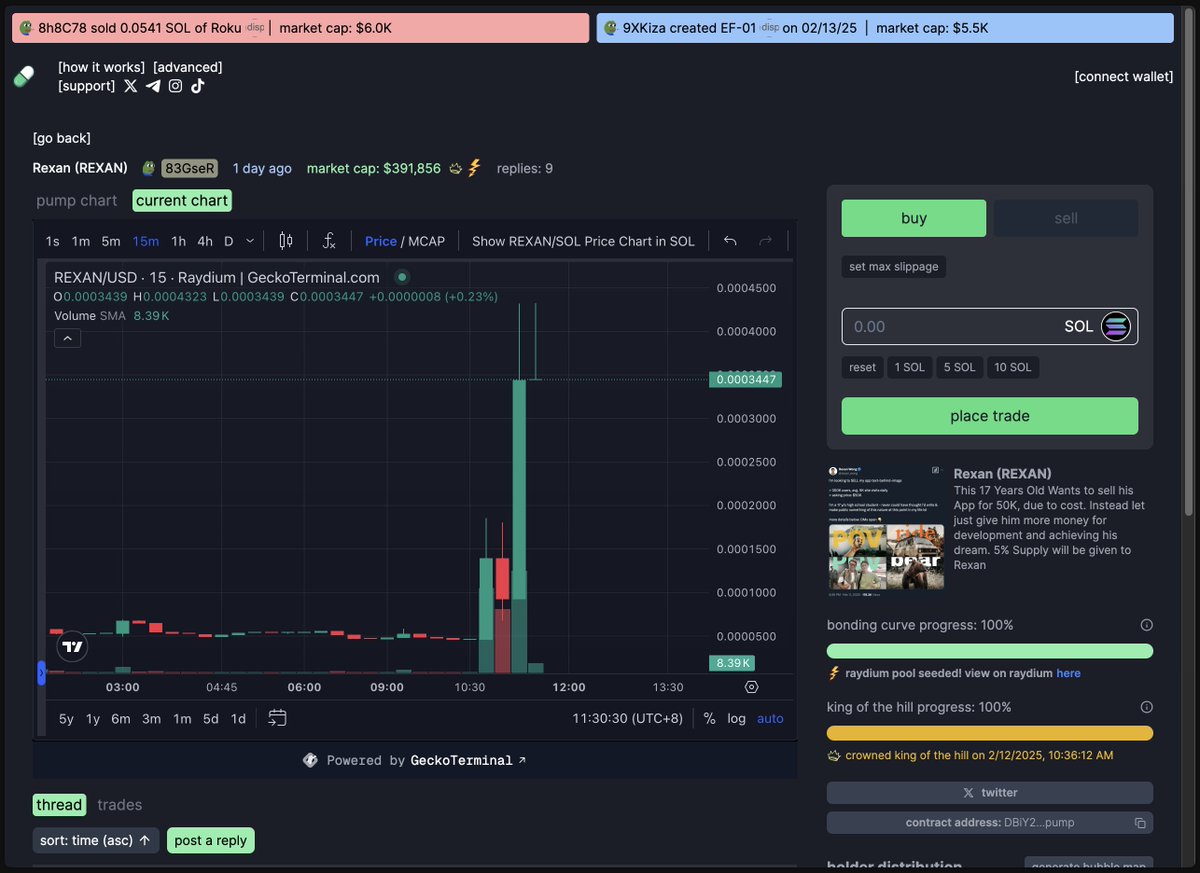The height and width of the screenshot is (873, 1200).
Task: Click [connect wallet]
Action: [1124, 76]
